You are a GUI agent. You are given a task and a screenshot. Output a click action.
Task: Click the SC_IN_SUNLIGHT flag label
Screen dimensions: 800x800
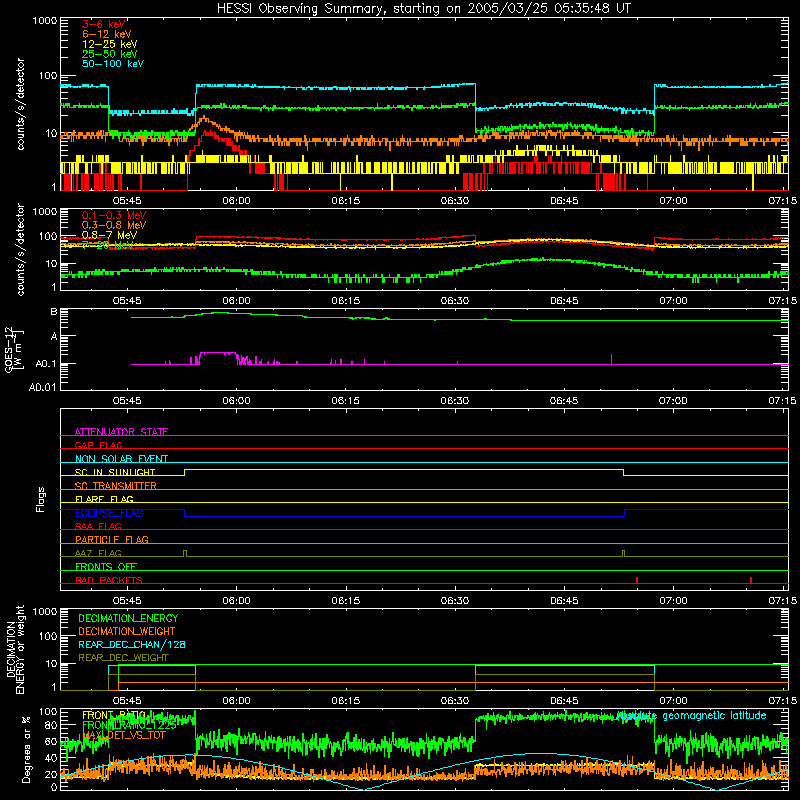tap(115, 472)
